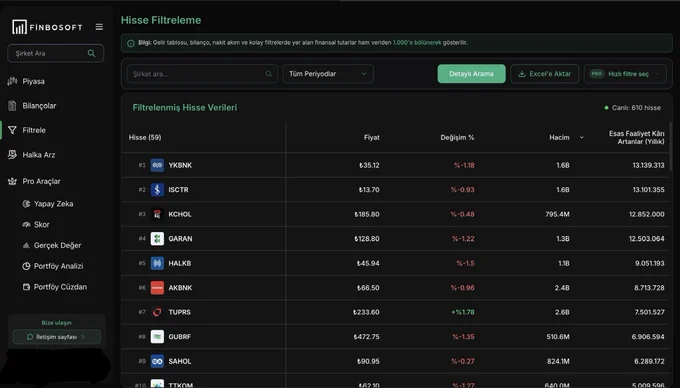
Task: Open the Skor tool
Action: (42, 225)
